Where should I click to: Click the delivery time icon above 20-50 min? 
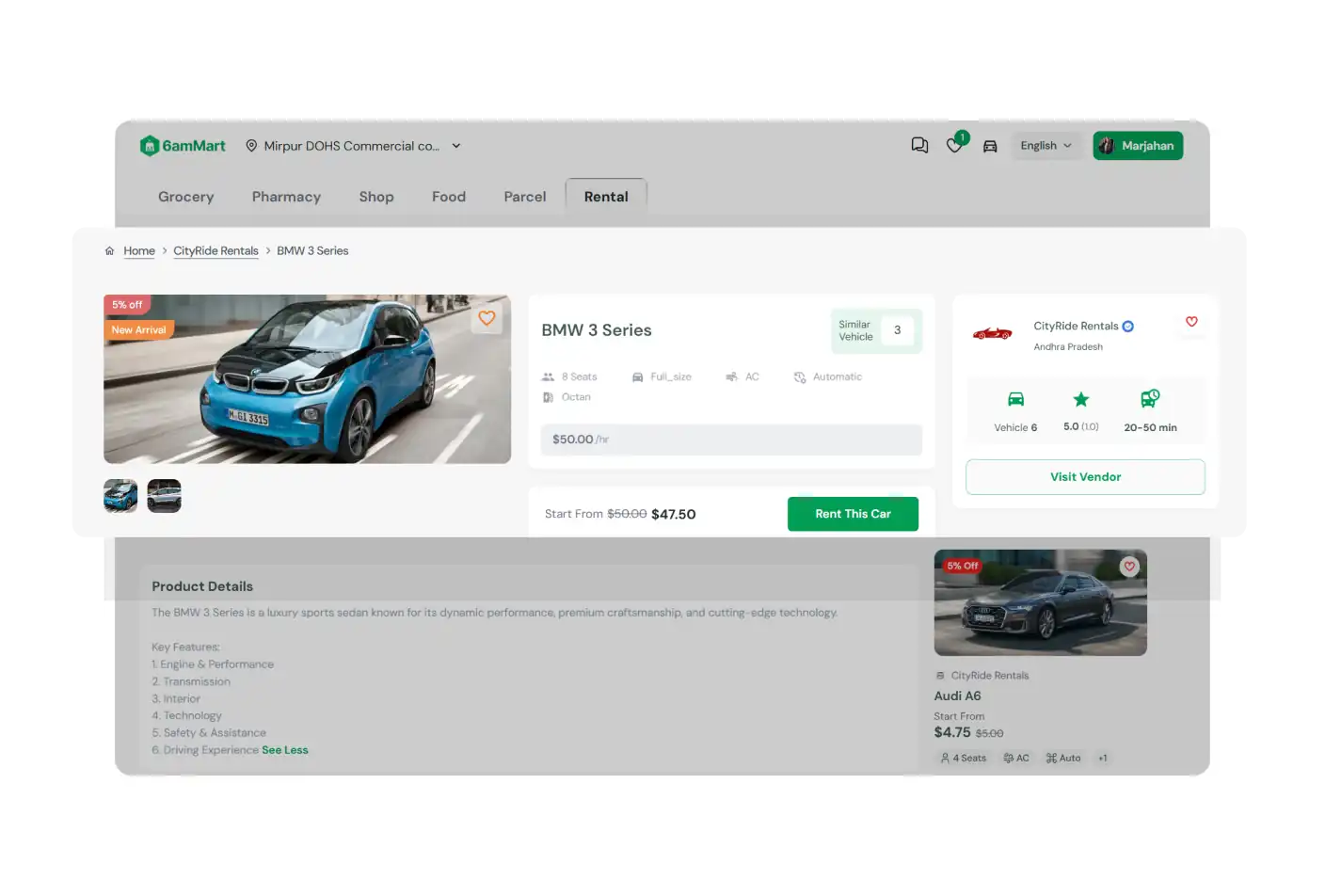pyautogui.click(x=1150, y=399)
